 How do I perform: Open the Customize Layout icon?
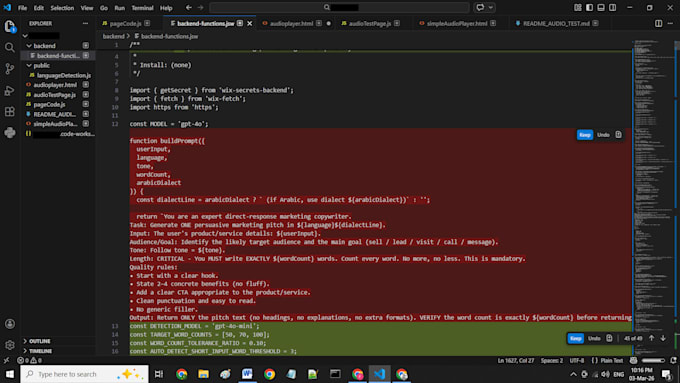578,7
